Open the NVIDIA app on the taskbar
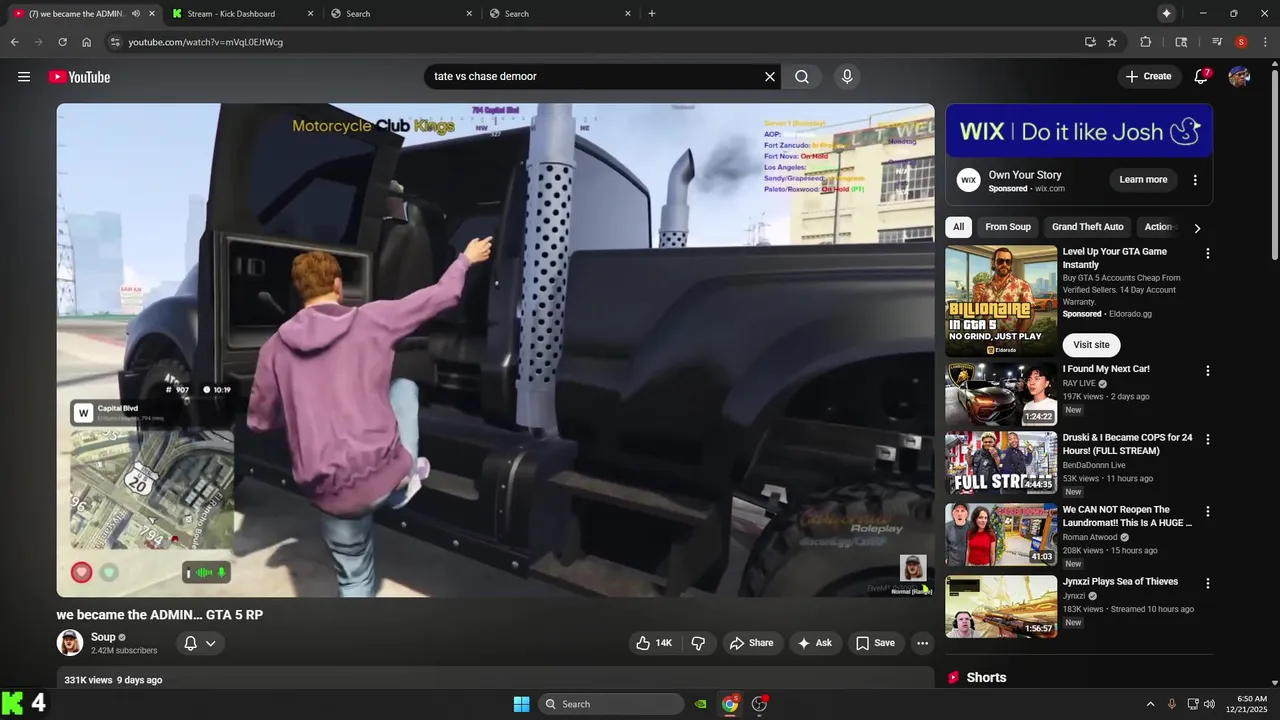 701,704
